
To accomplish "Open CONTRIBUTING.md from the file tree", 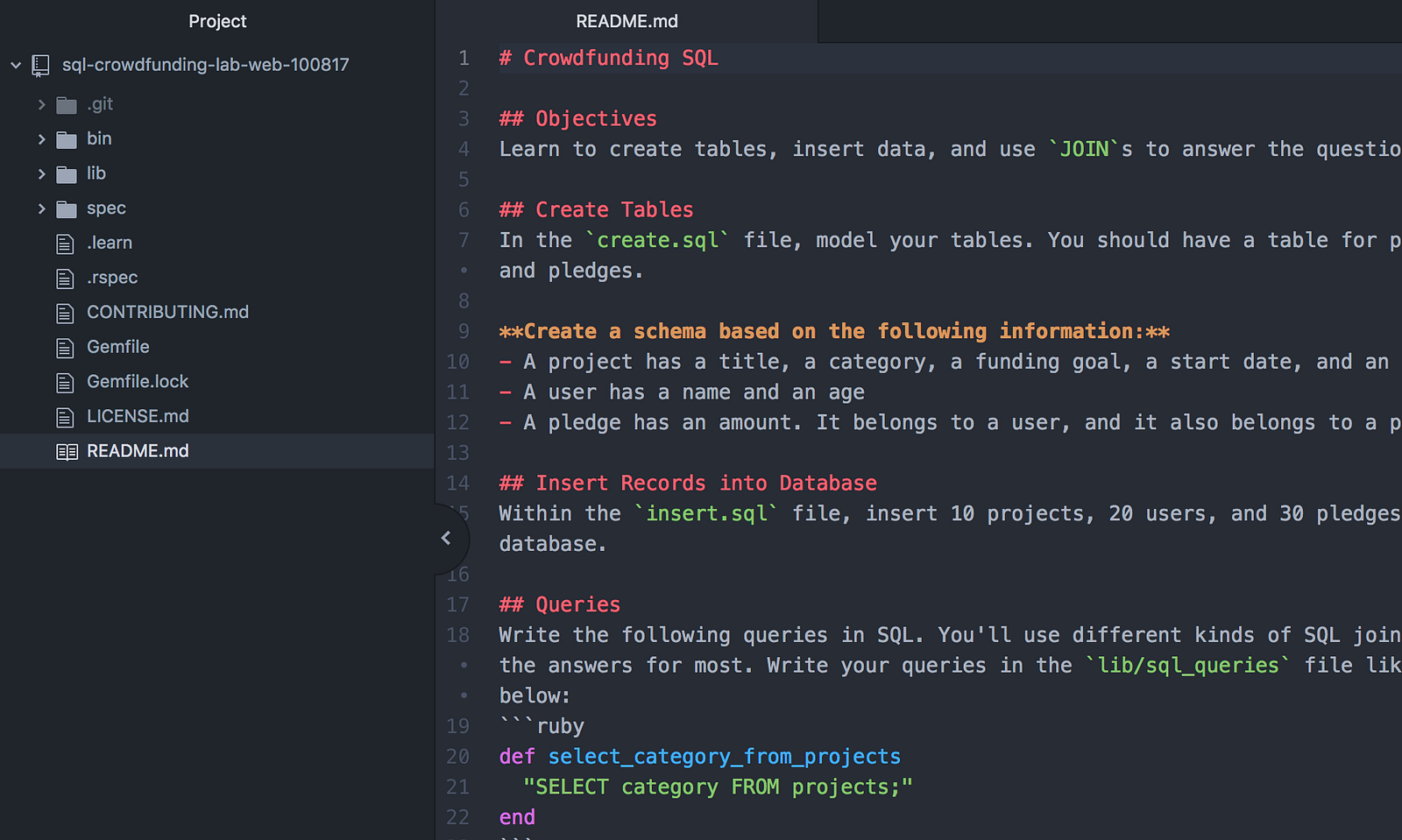I will click(167, 312).
